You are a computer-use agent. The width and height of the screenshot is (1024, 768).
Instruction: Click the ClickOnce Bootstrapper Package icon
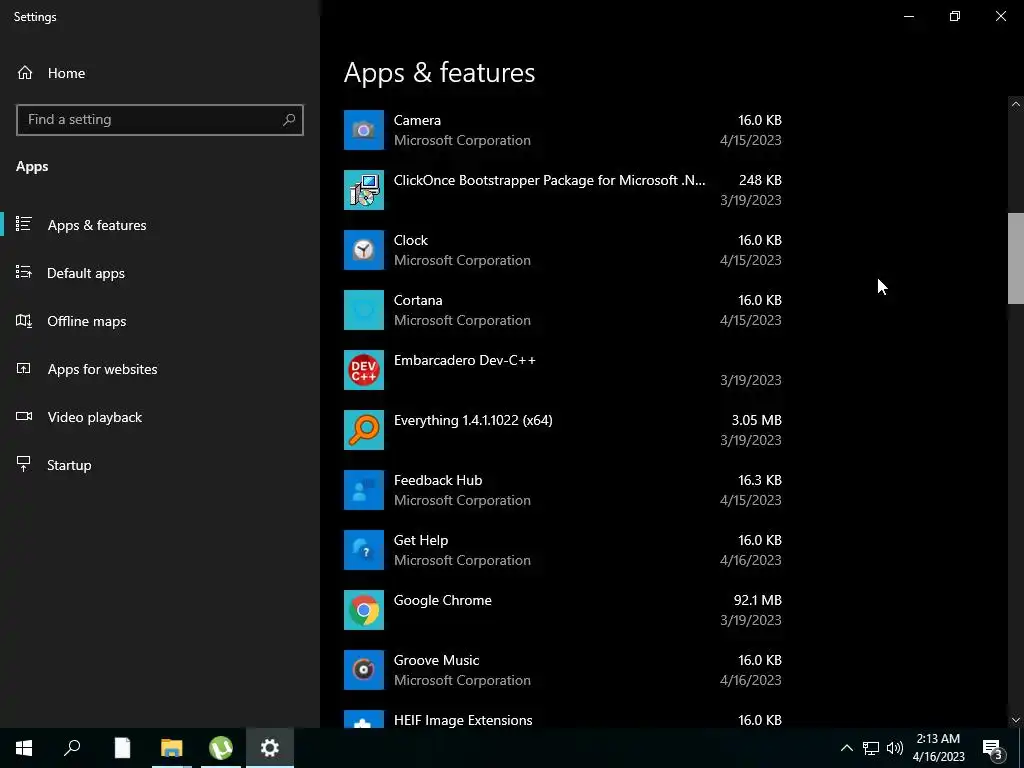[x=364, y=190]
